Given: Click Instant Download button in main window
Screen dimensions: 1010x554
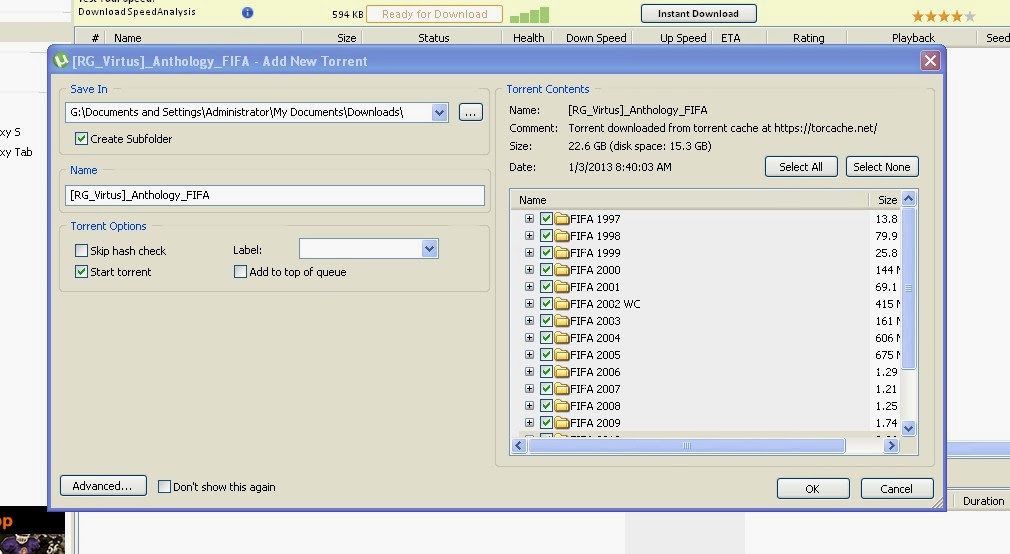Looking at the screenshot, I should point(698,14).
